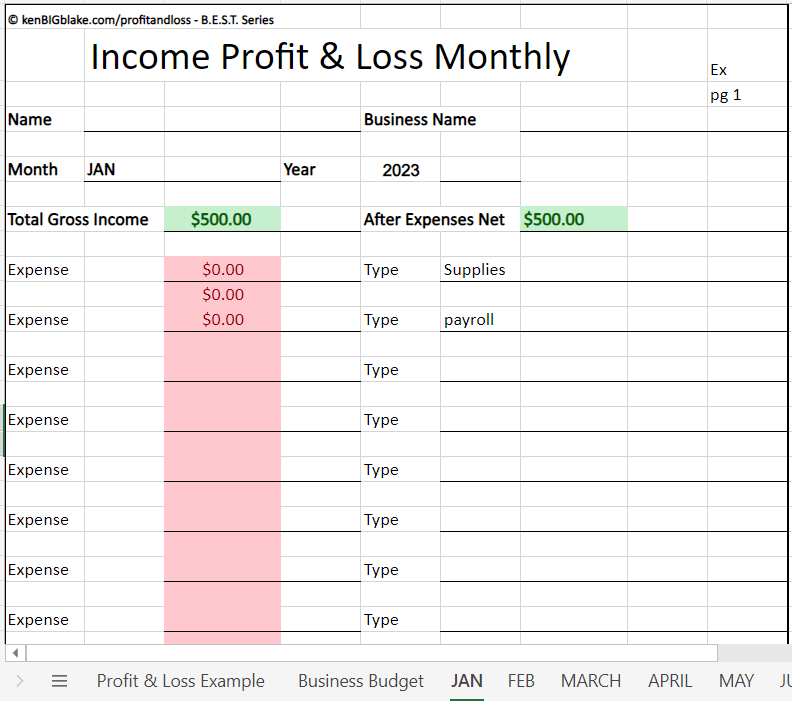Click the horizontal scrollbar left arrow
792x701 pixels.
click(15, 653)
